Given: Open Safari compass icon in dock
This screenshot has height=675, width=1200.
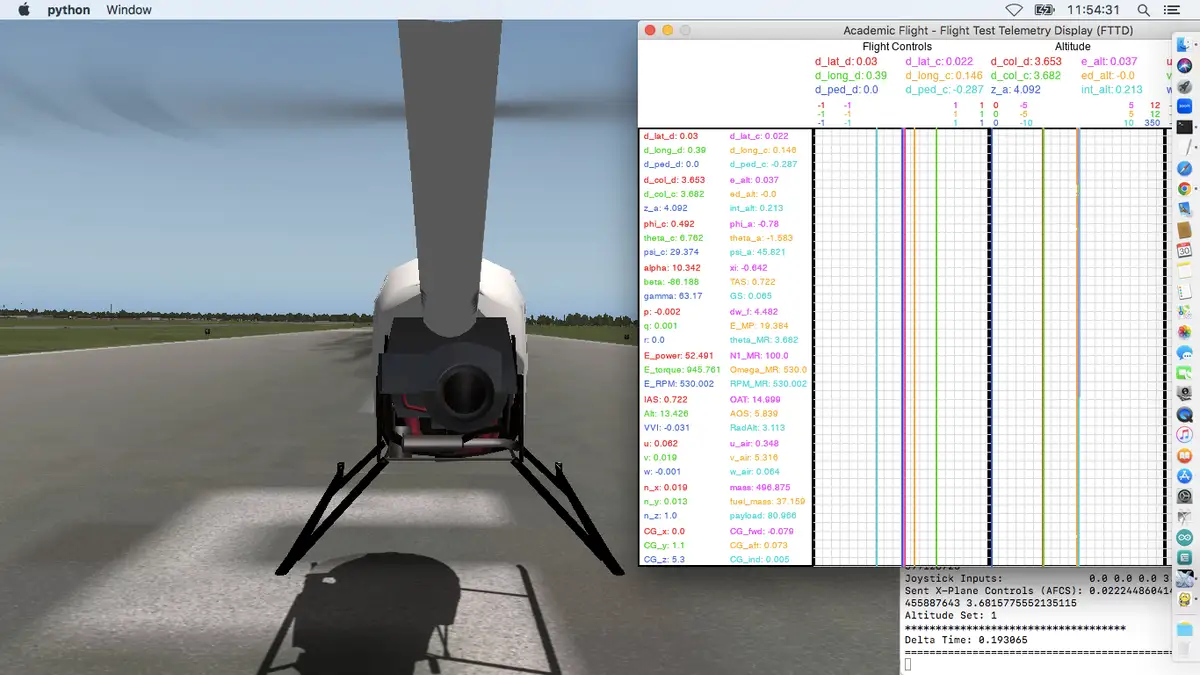Looking at the screenshot, I should [1184, 168].
